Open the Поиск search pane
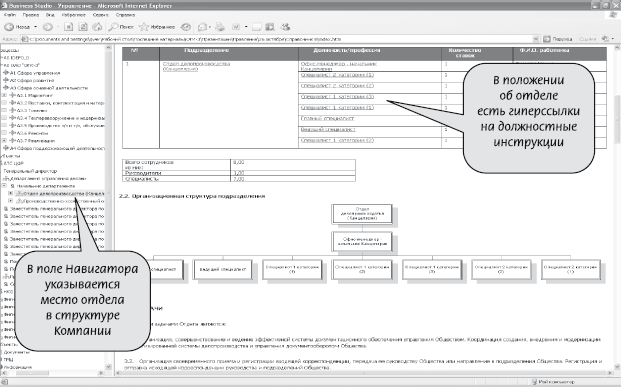Screen dimensions: 621x387 coord(121,27)
